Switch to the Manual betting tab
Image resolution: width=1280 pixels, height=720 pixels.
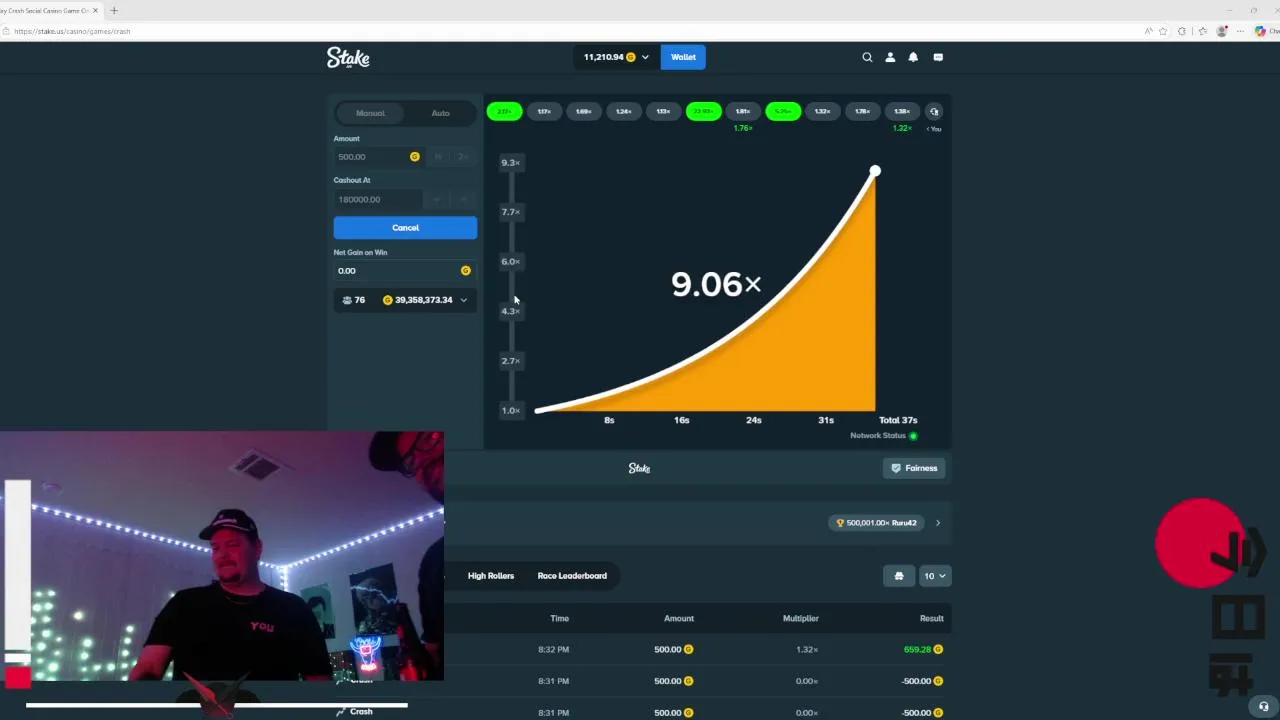click(370, 113)
